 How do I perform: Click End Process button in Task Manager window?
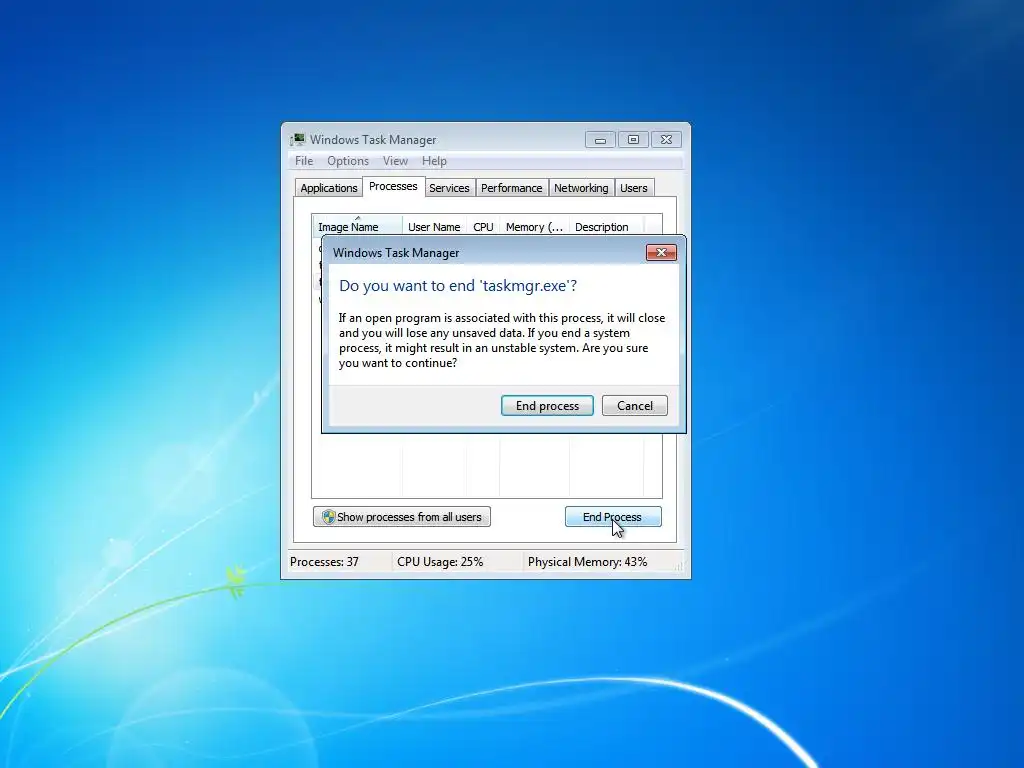pos(613,517)
